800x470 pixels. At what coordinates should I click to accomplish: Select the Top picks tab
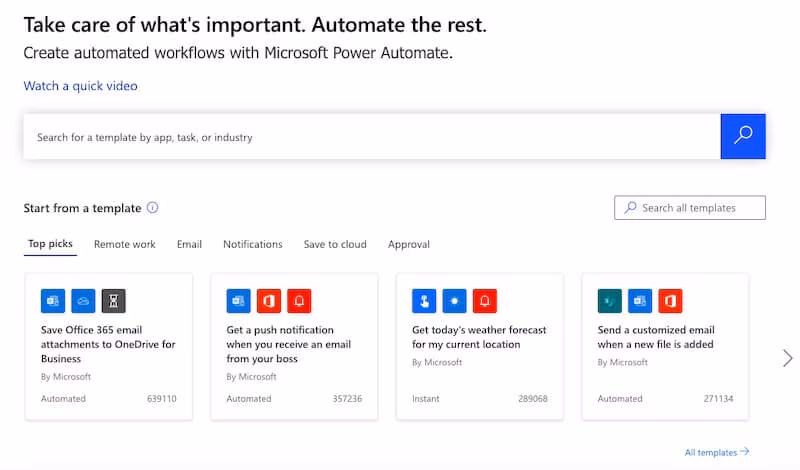point(50,244)
